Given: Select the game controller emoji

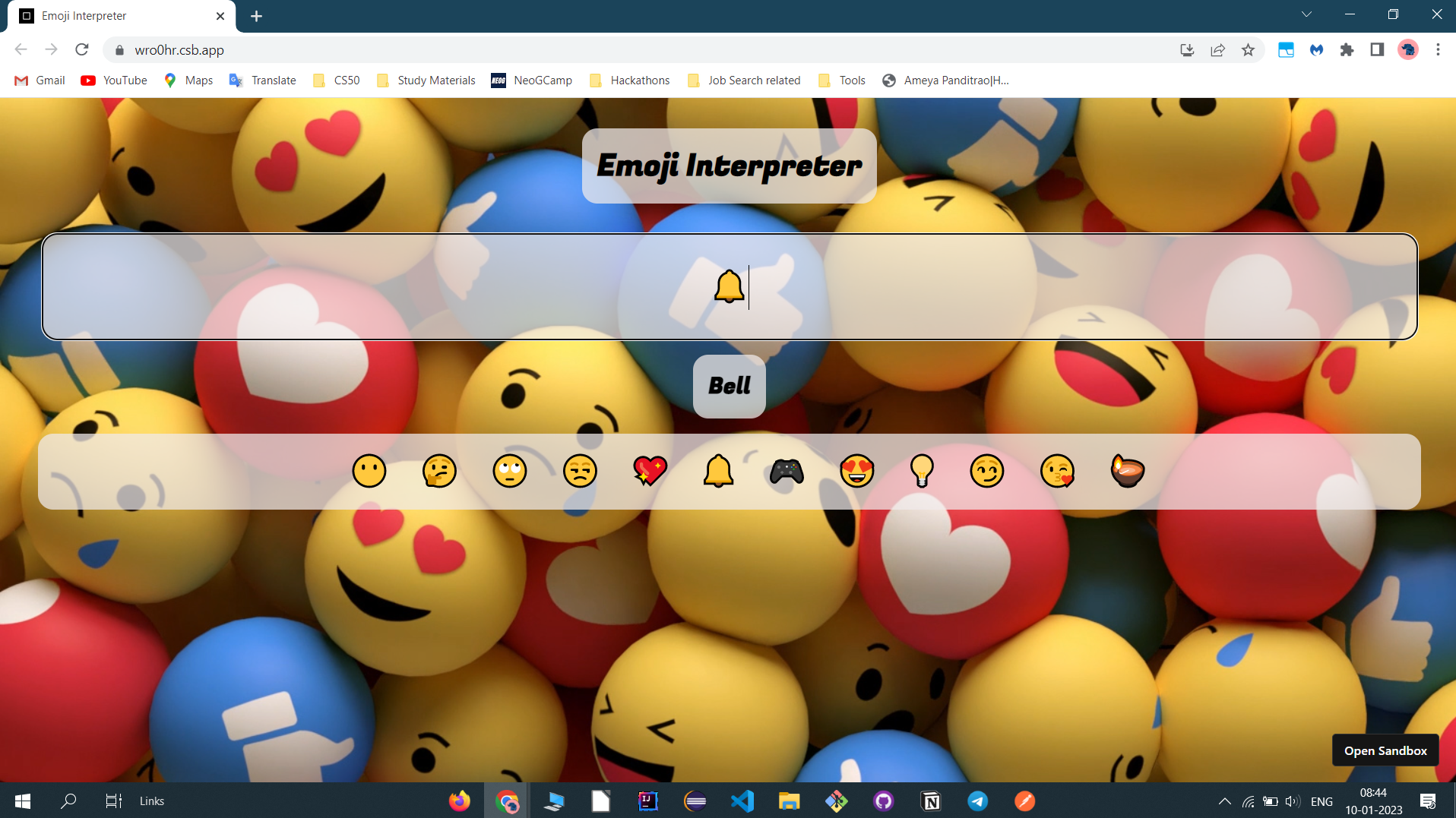Looking at the screenshot, I should point(787,472).
